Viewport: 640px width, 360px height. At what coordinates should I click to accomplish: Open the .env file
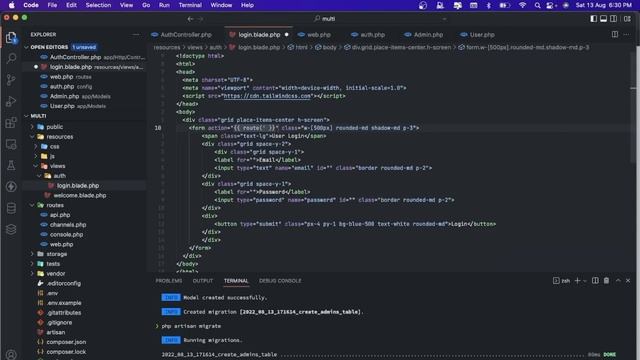(52, 293)
